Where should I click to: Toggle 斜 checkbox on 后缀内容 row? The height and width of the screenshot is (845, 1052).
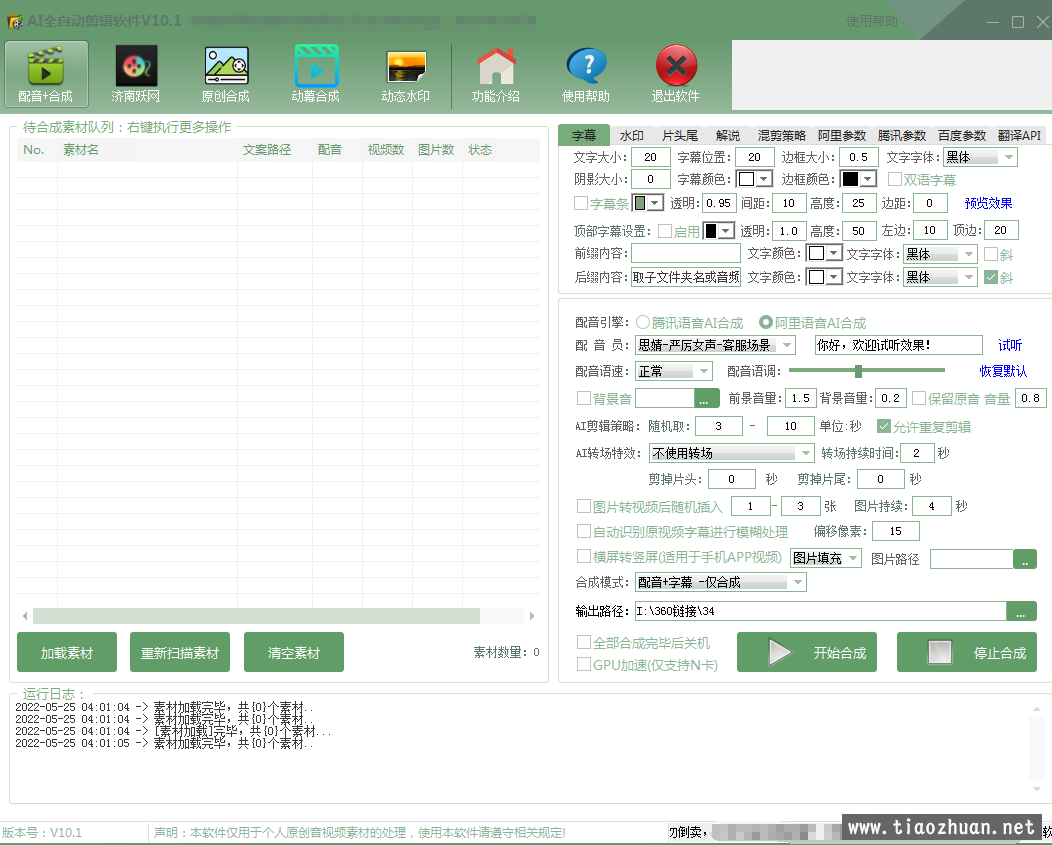coord(990,277)
